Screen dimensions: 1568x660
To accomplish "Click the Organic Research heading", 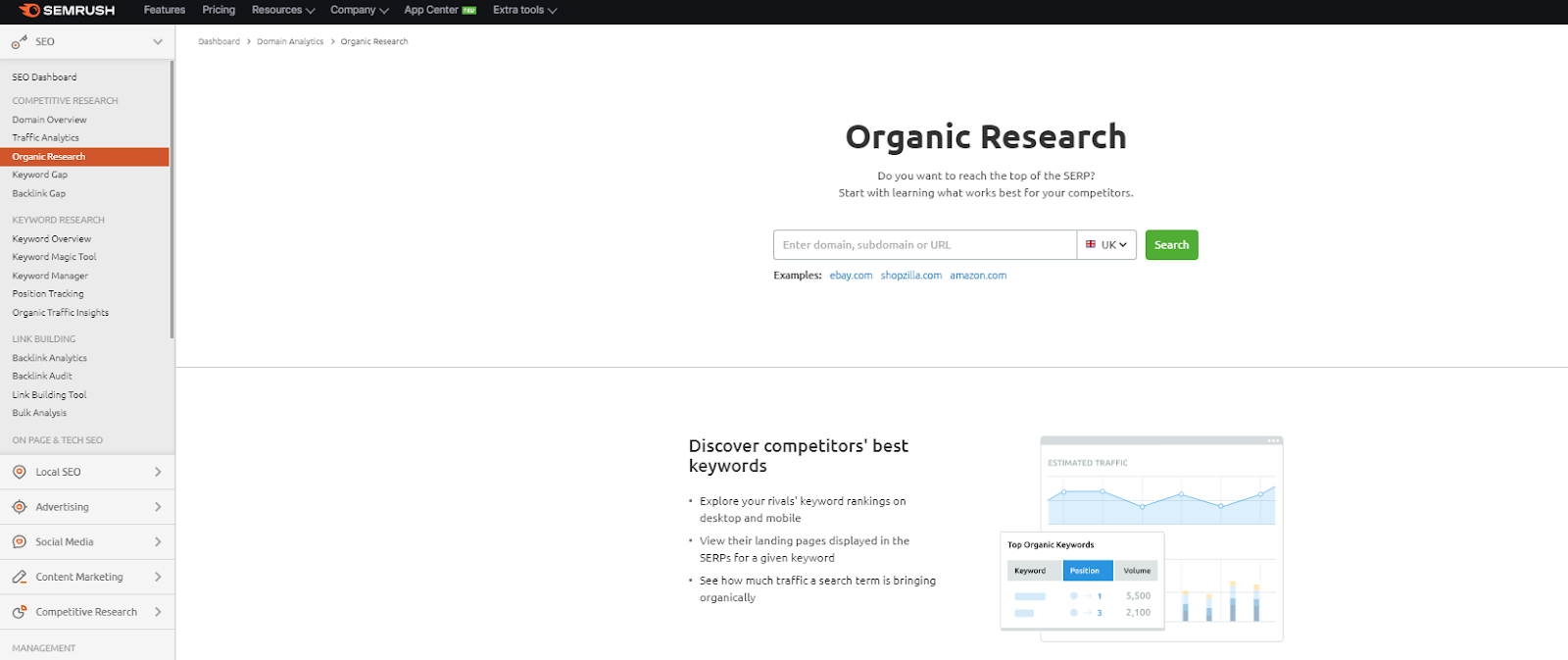I will pos(986,137).
